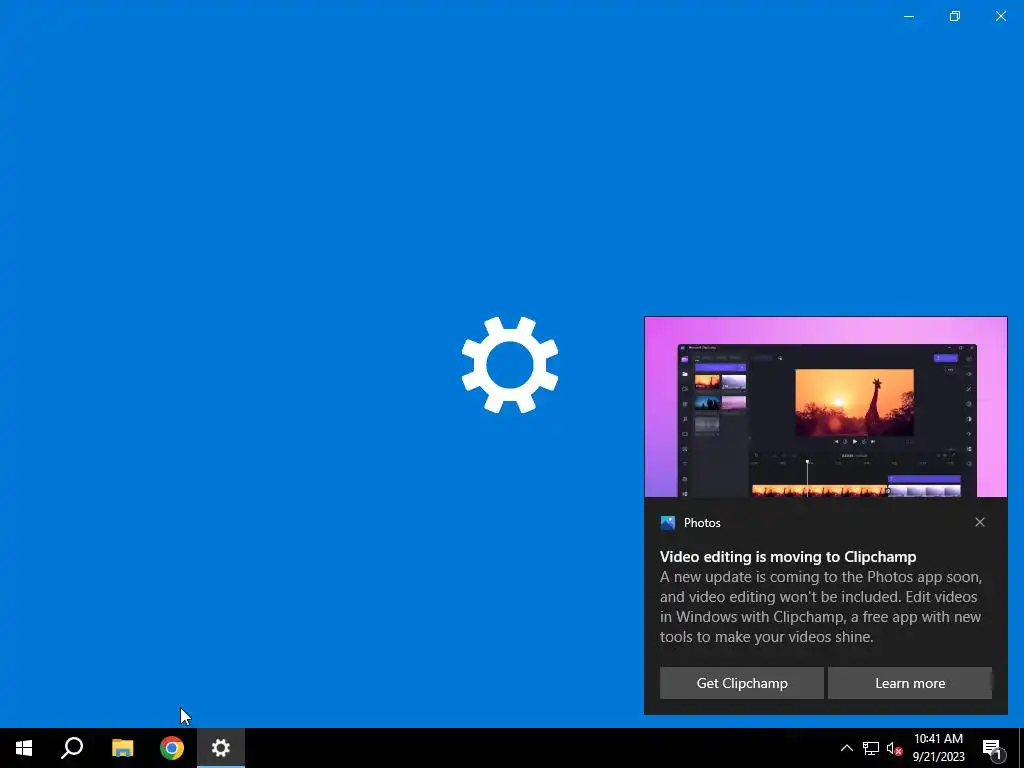The image size is (1024, 768).
Task: Click the notification body text about Photos update
Action: pos(820,607)
